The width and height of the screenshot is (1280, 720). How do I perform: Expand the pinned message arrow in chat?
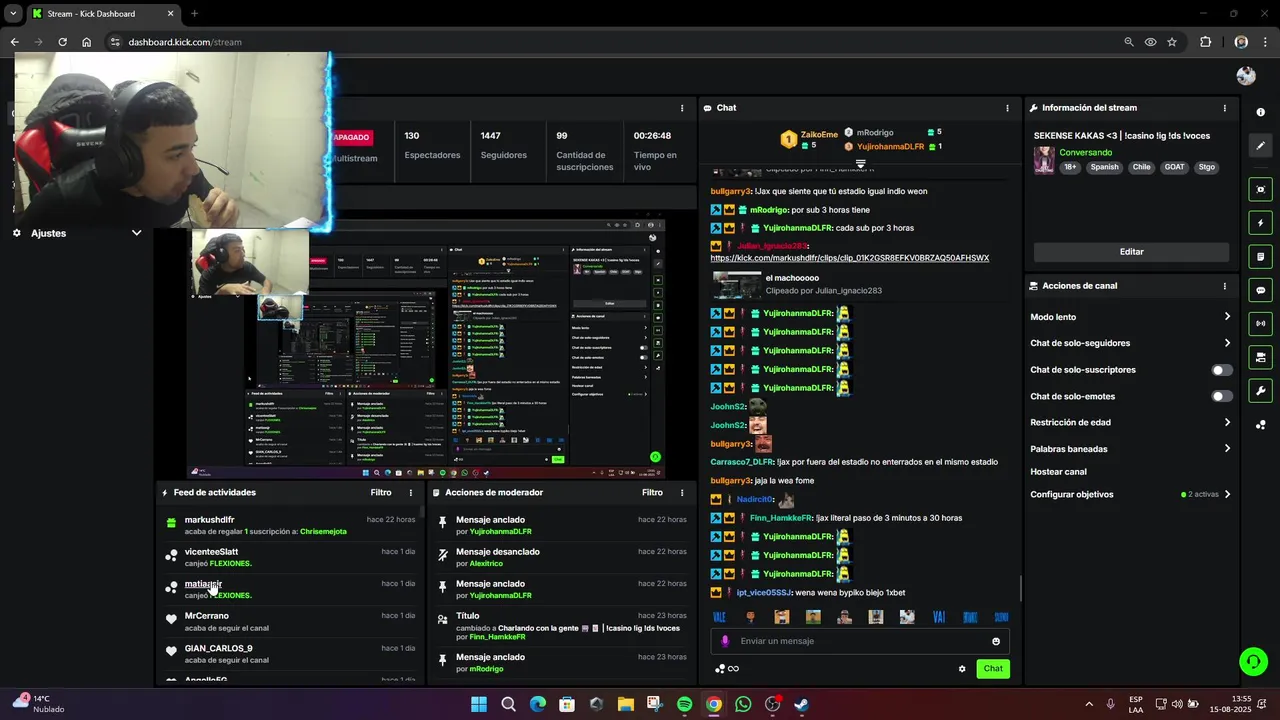click(x=860, y=164)
